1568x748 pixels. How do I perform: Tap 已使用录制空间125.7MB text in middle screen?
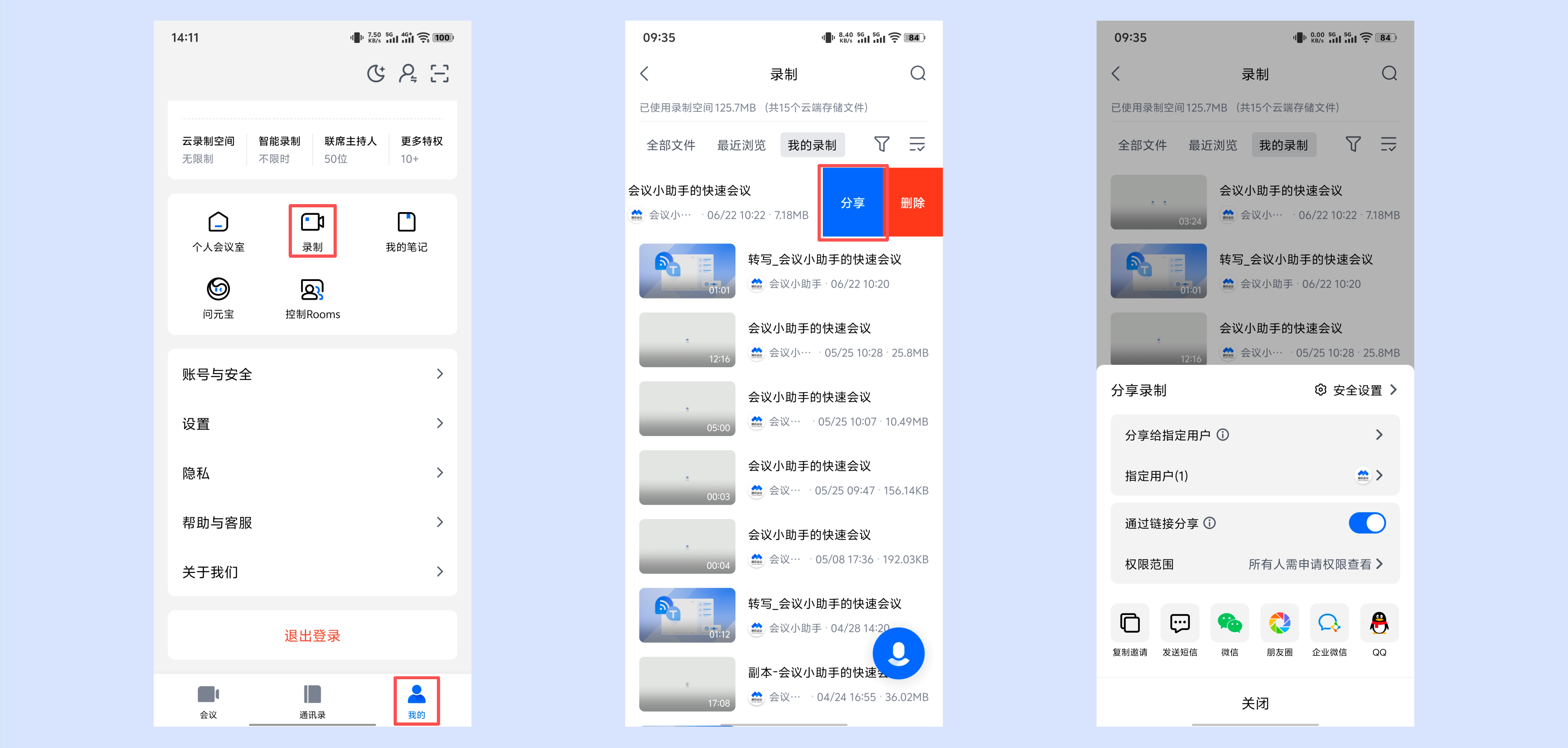[697, 108]
